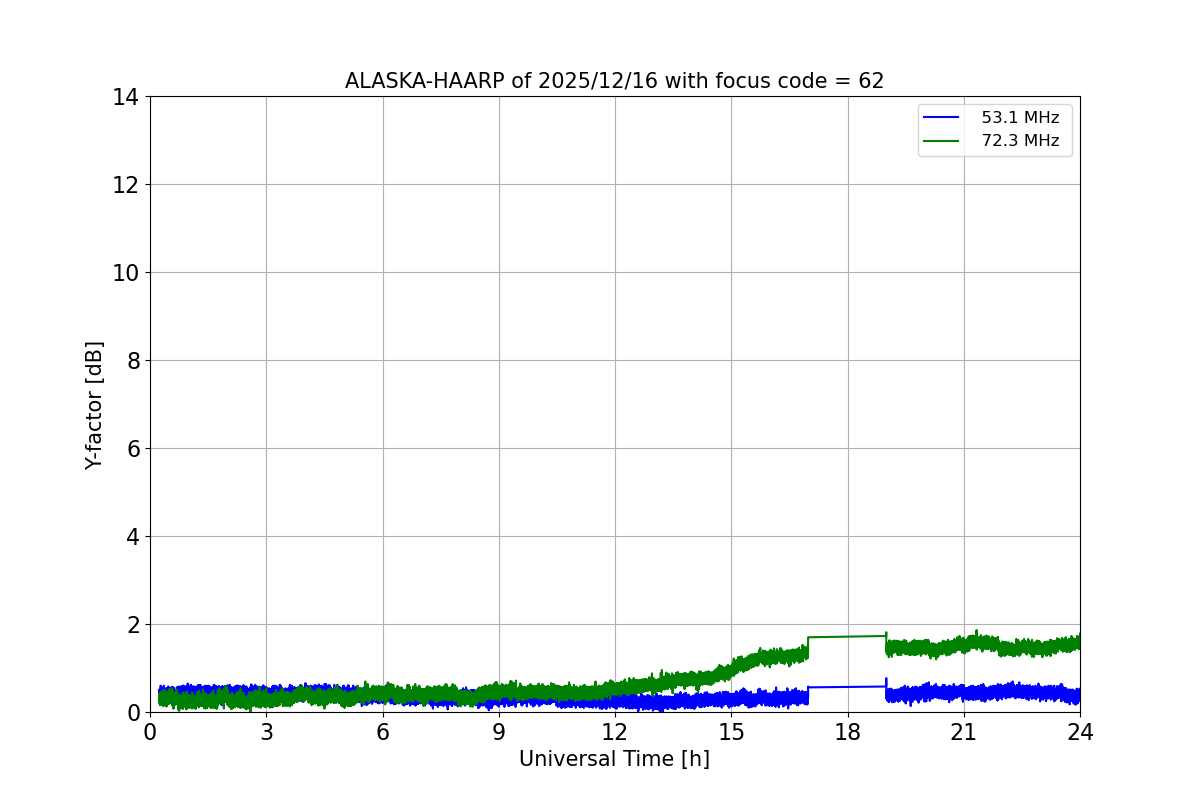The width and height of the screenshot is (1200, 800).
Task: Click the x-axis tick label 18
Action: [848, 732]
